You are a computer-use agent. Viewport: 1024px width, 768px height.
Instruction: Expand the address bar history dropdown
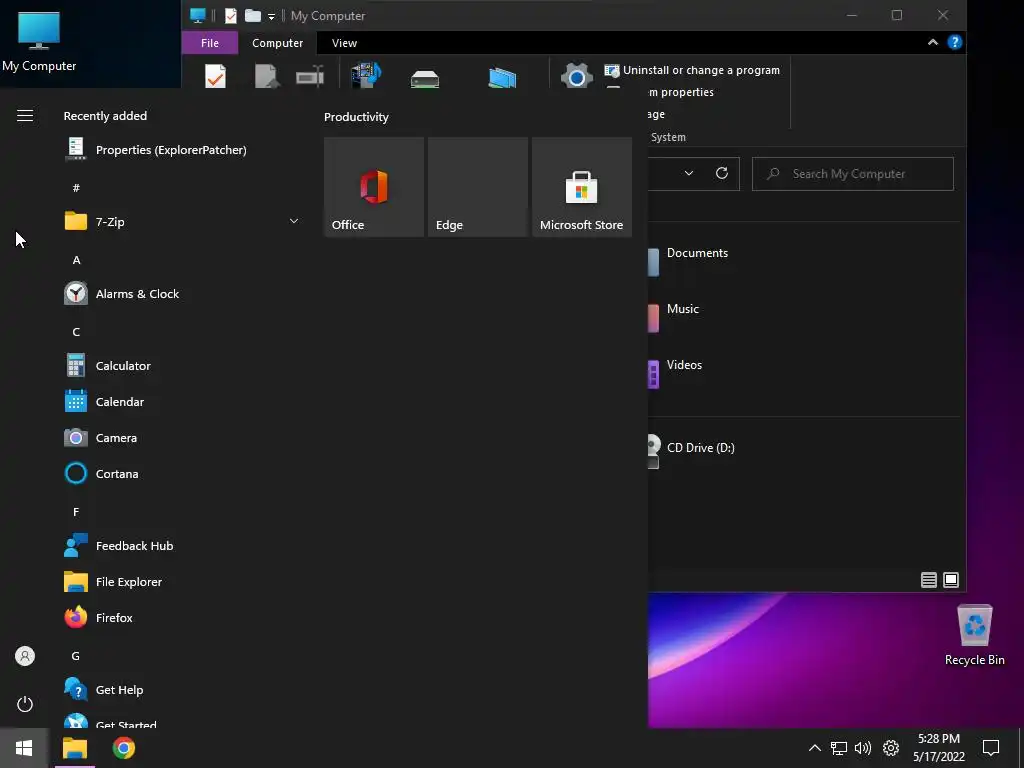tap(688, 173)
